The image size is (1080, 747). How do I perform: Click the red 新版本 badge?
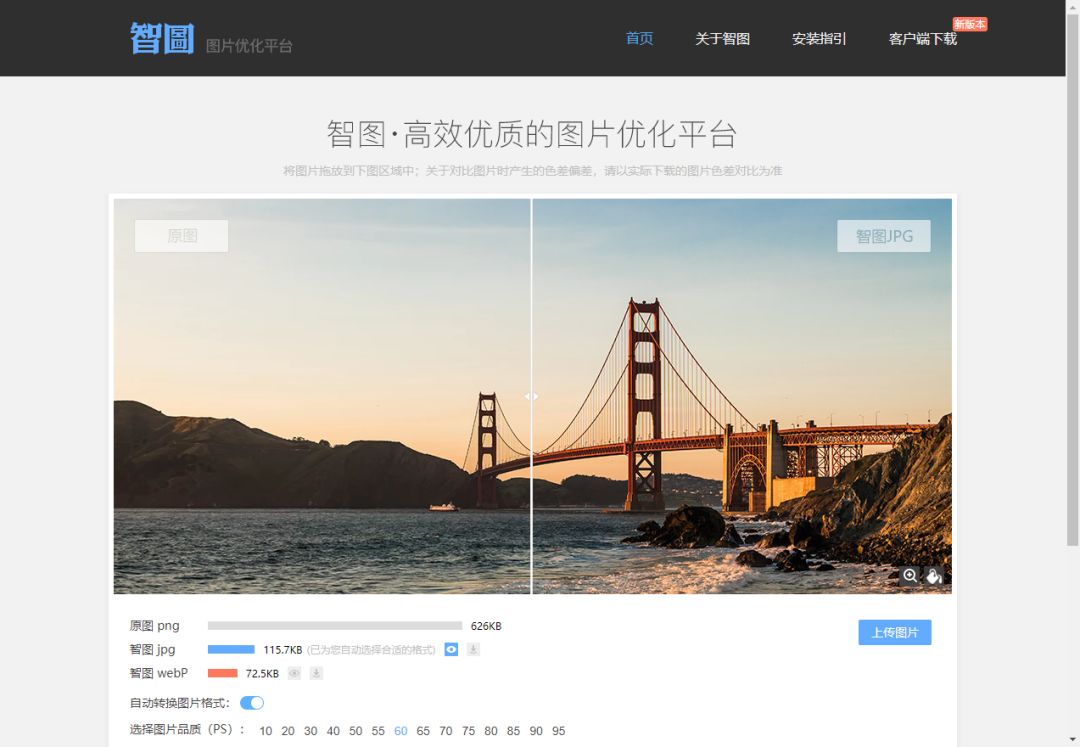pos(970,24)
